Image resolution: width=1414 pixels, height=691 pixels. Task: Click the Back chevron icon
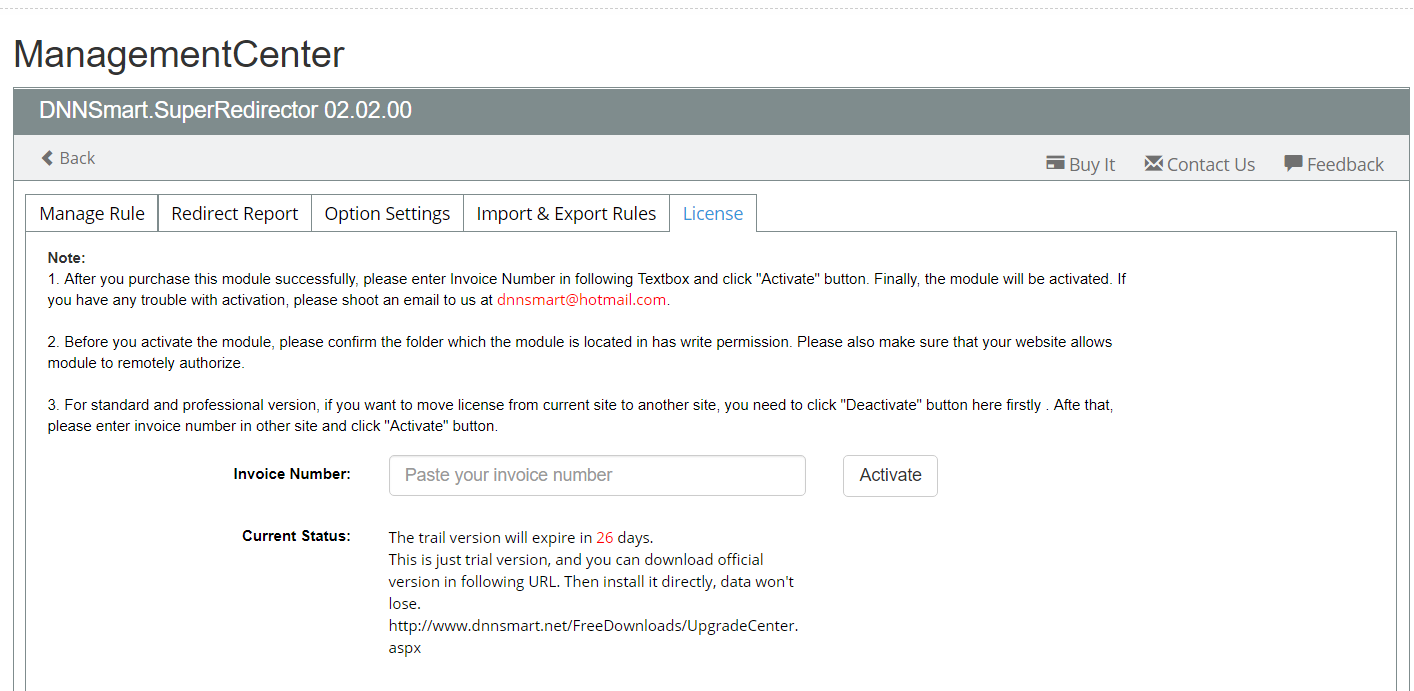[47, 158]
